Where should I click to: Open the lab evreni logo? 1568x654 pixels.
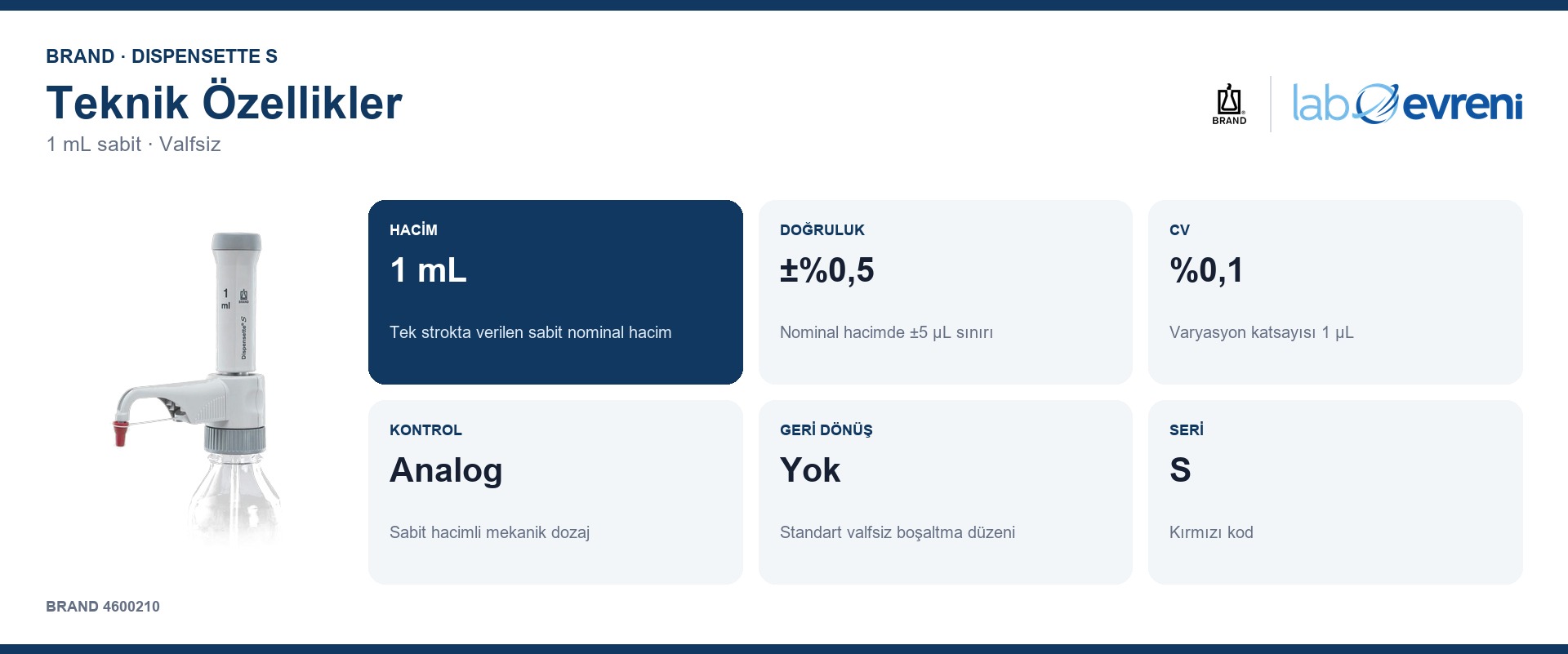[x=1407, y=104]
